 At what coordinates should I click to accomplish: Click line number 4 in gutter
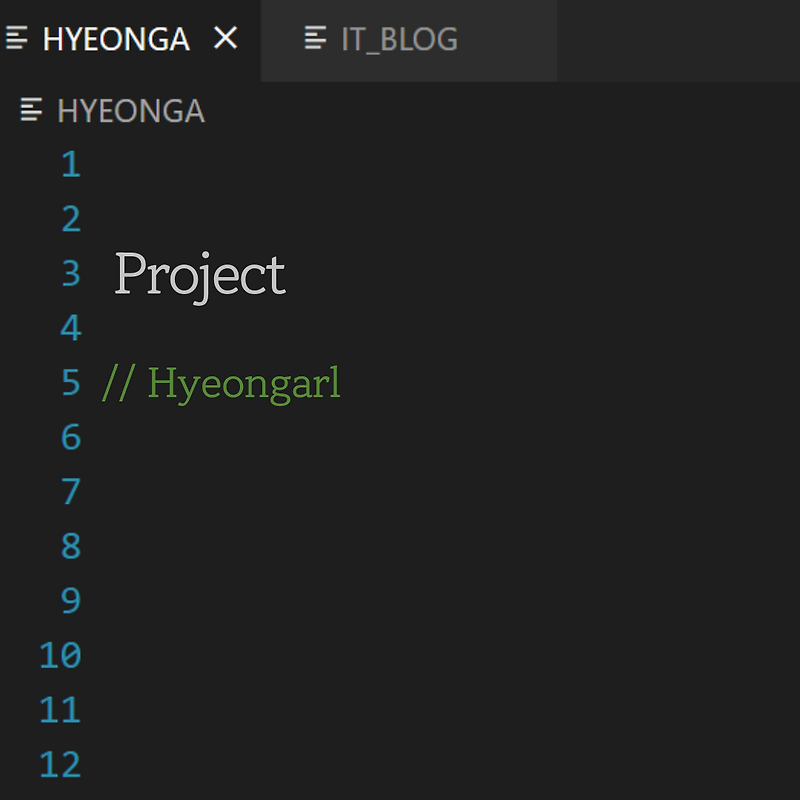71,328
